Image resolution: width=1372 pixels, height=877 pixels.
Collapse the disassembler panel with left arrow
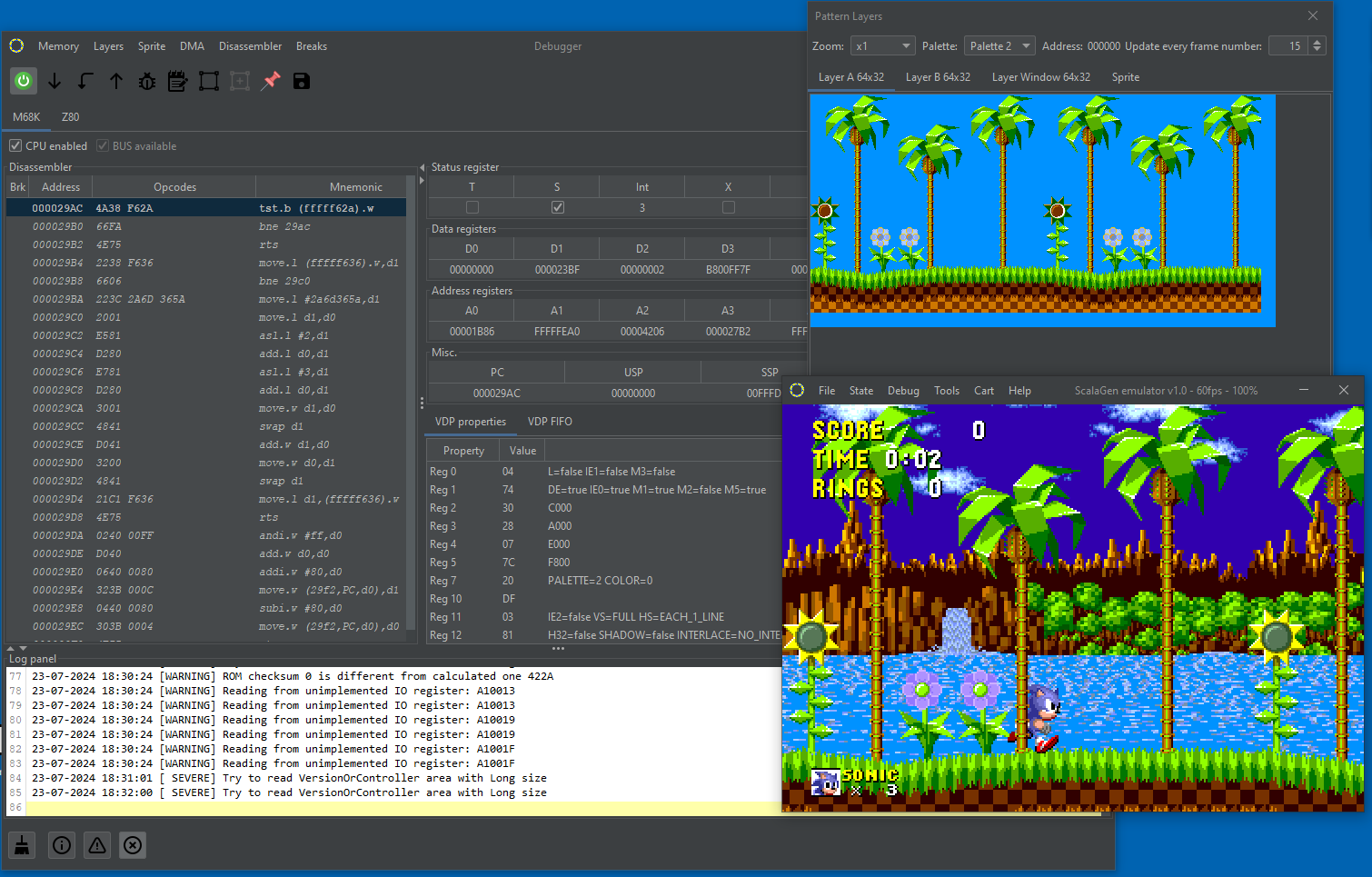(x=422, y=167)
